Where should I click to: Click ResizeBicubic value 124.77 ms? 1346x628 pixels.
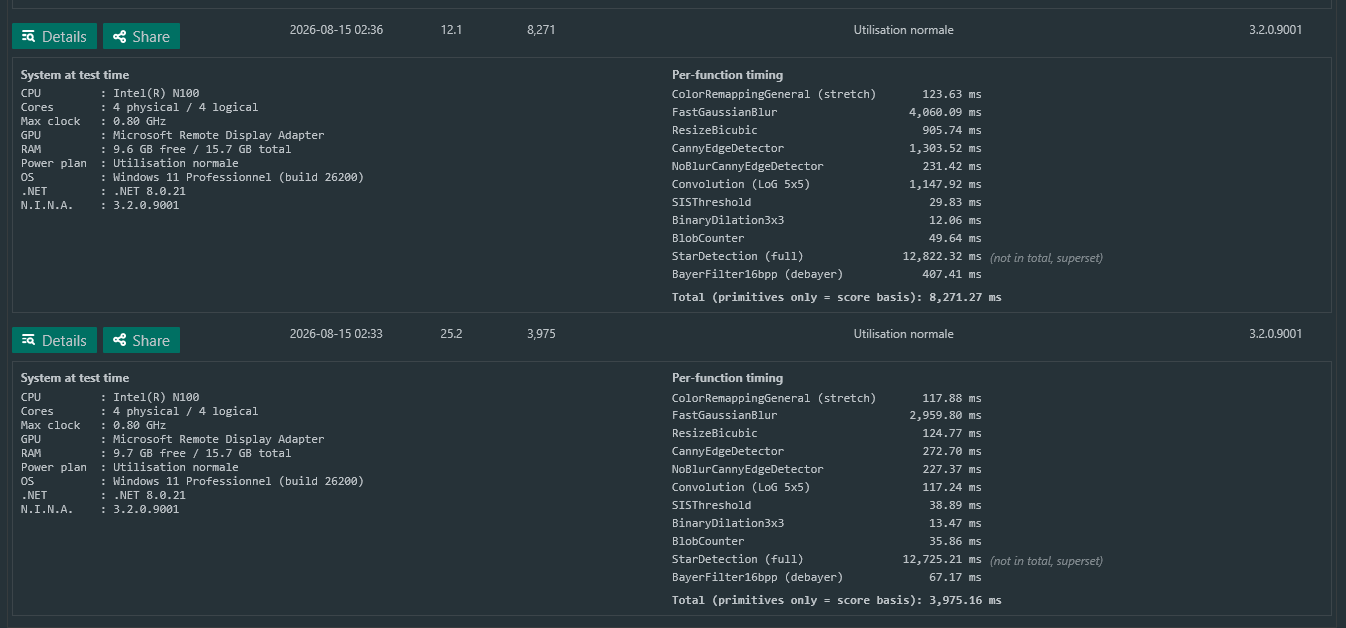[x=952, y=433]
